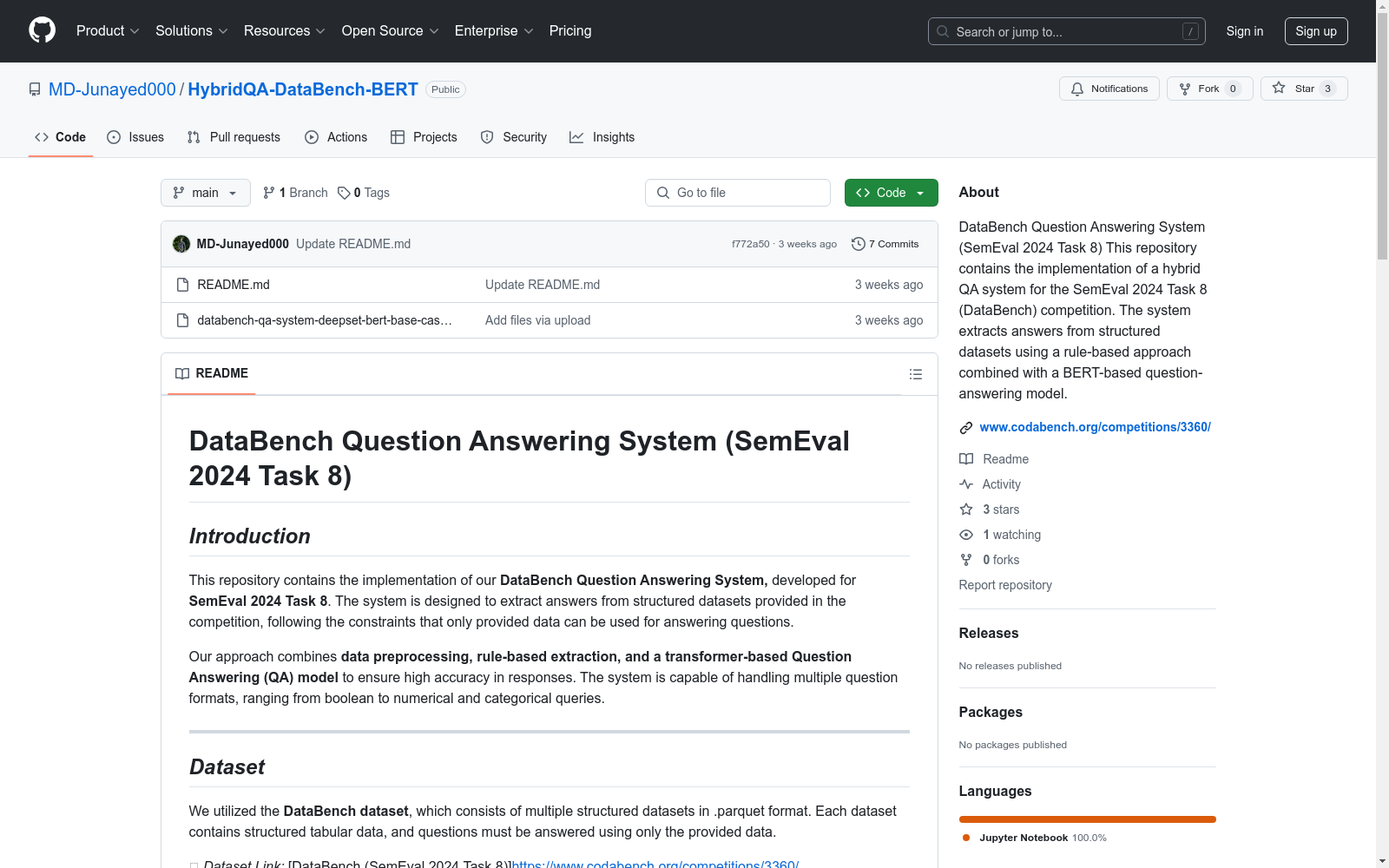Open HybridQA-DataBench-BERT repository link
The height and width of the screenshot is (868, 1389).
(x=303, y=89)
